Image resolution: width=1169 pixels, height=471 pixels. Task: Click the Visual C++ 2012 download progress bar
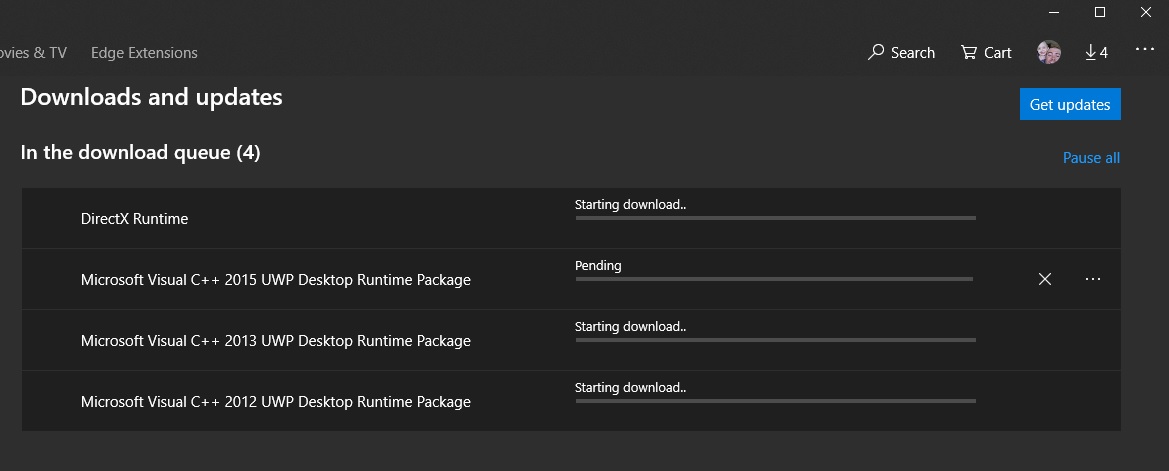click(775, 401)
